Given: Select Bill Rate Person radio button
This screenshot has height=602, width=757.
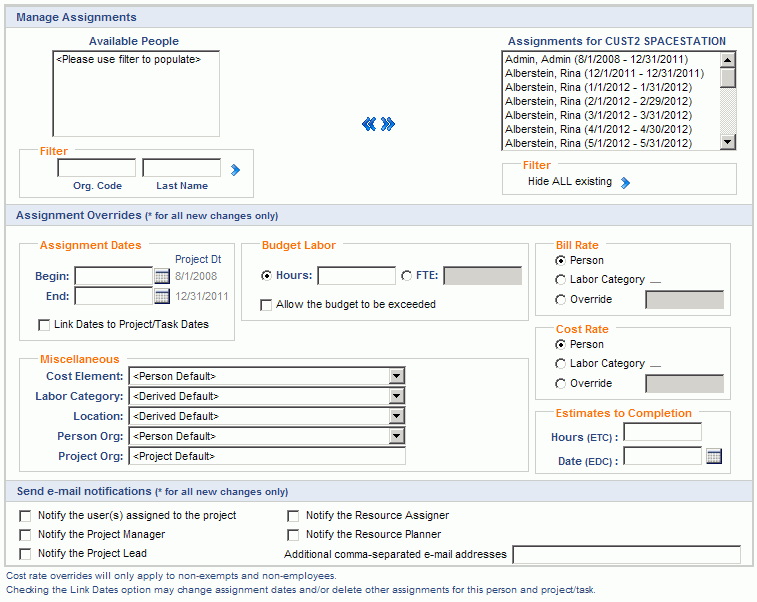Looking at the screenshot, I should [560, 261].
